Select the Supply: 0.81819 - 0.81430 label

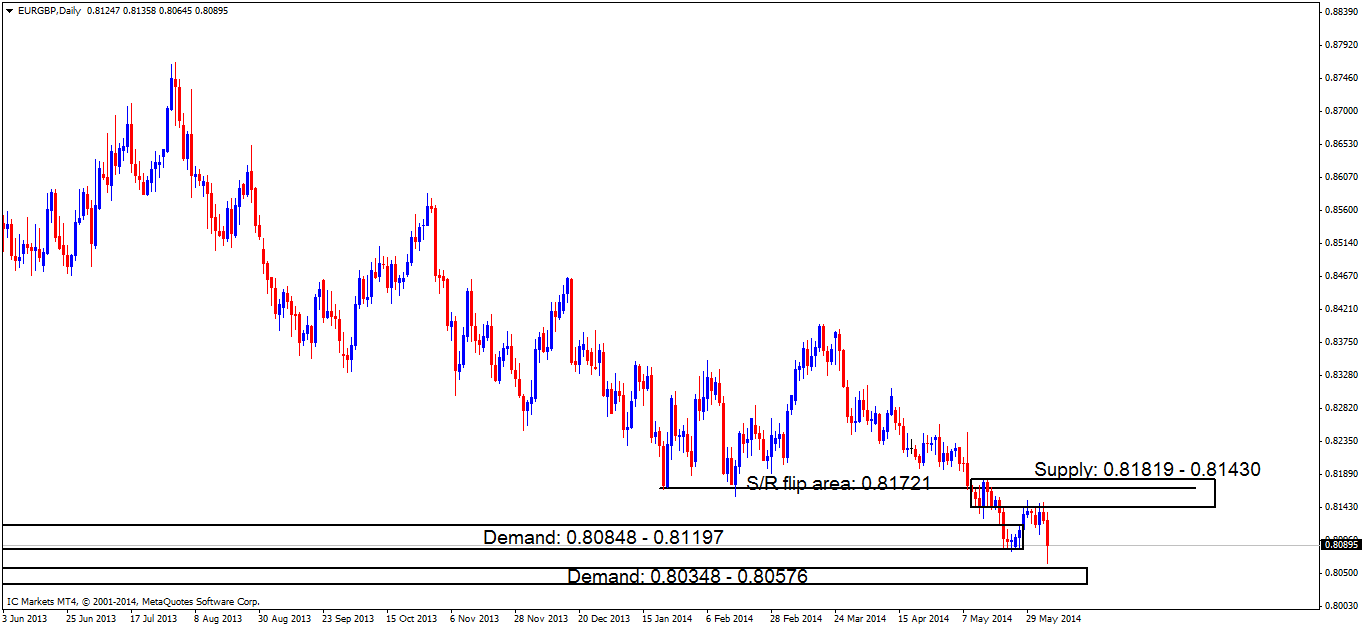point(1147,469)
